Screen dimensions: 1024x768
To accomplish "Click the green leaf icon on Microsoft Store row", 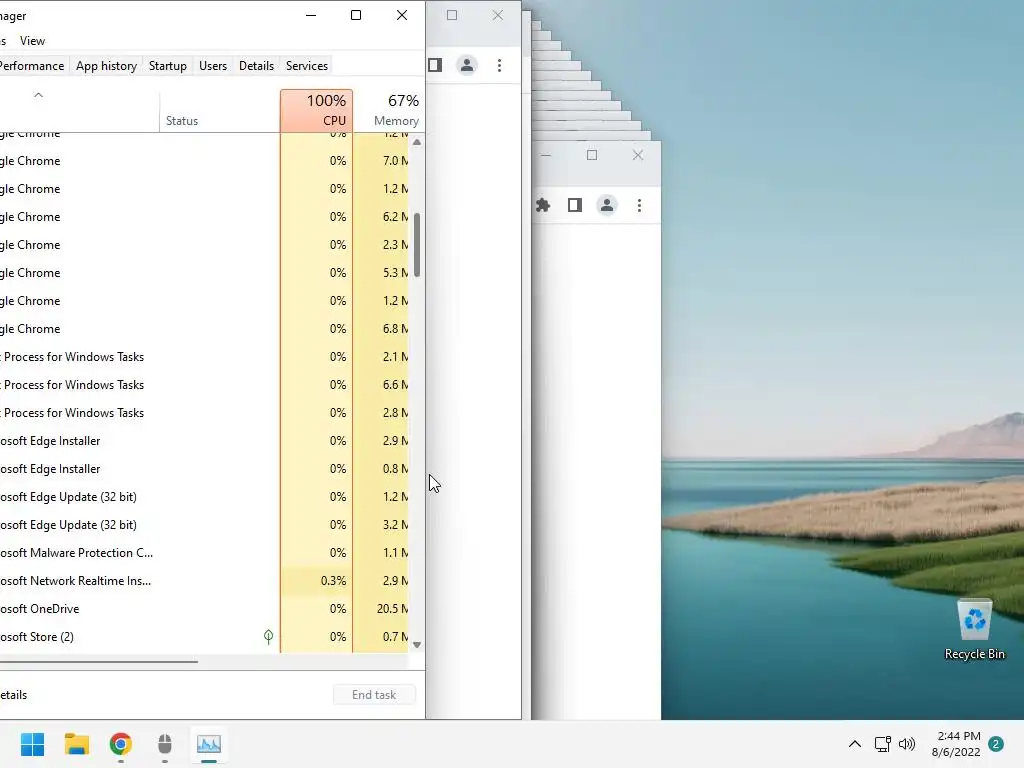I will (268, 637).
